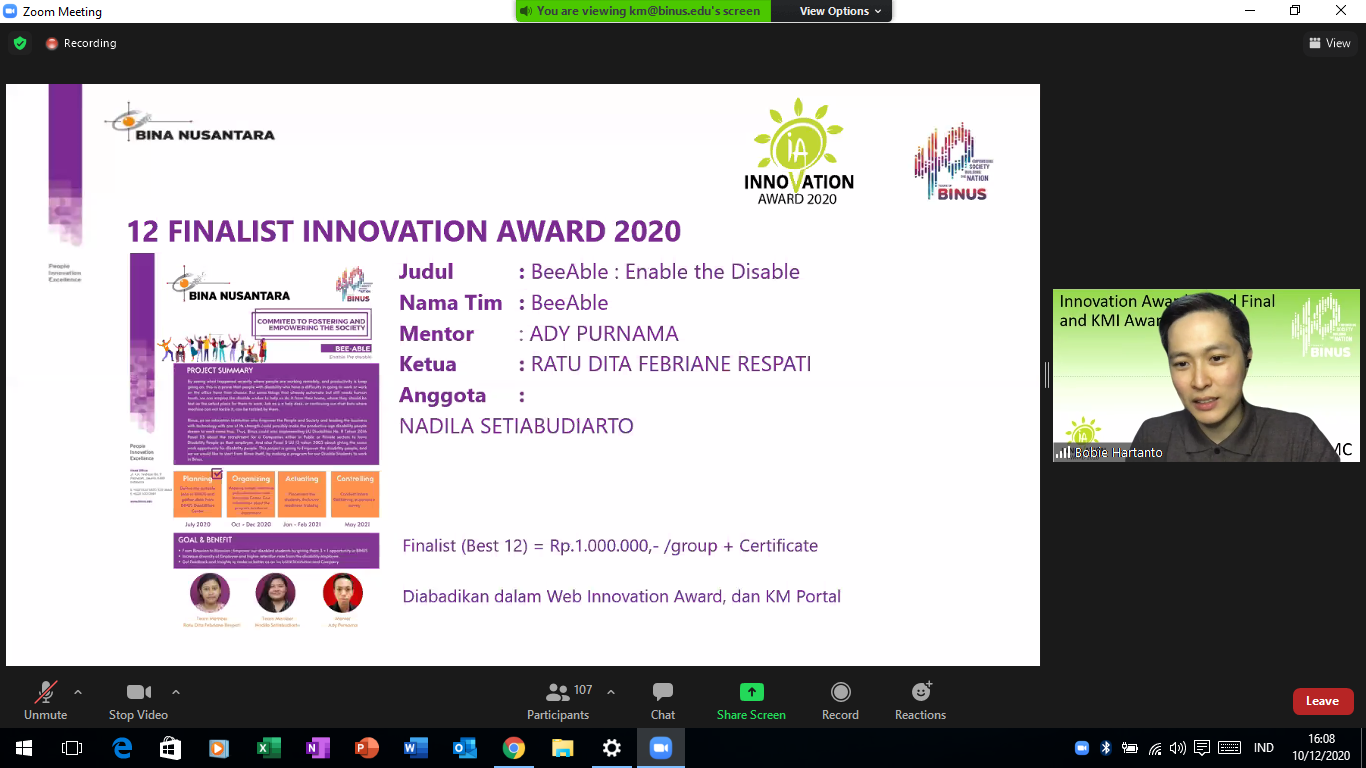
Task: Open the Reactions menu
Action: pos(920,700)
